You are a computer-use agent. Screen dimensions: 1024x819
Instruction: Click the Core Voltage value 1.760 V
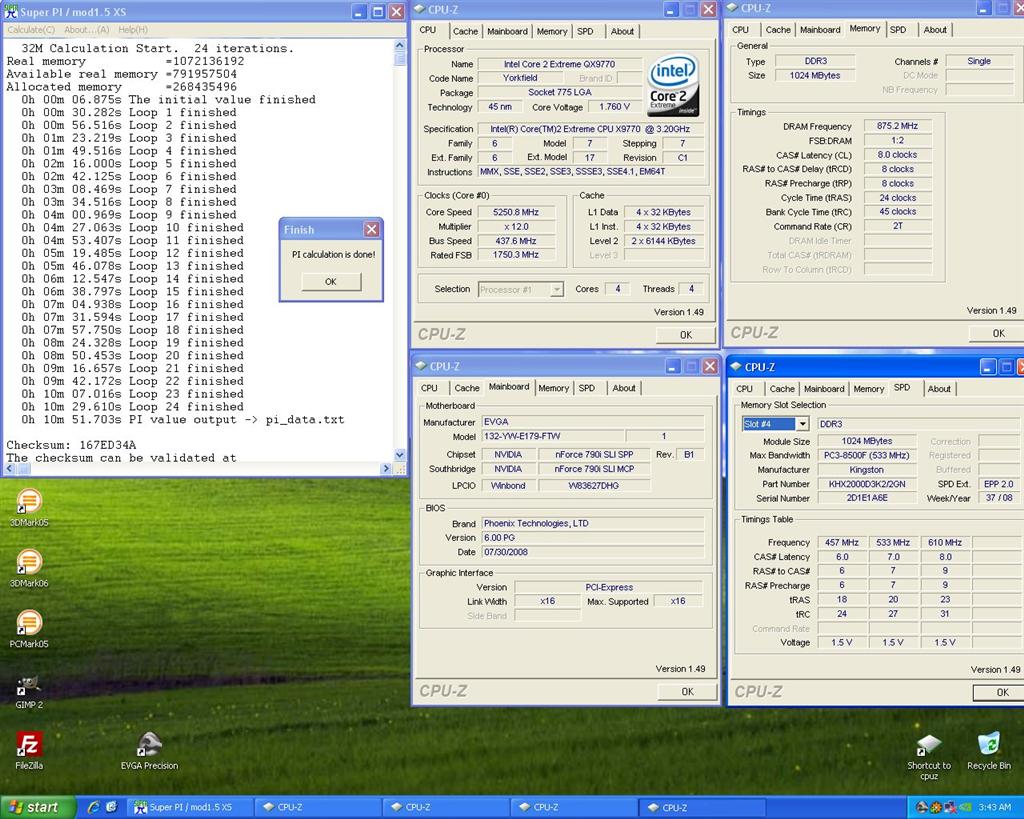(614, 106)
